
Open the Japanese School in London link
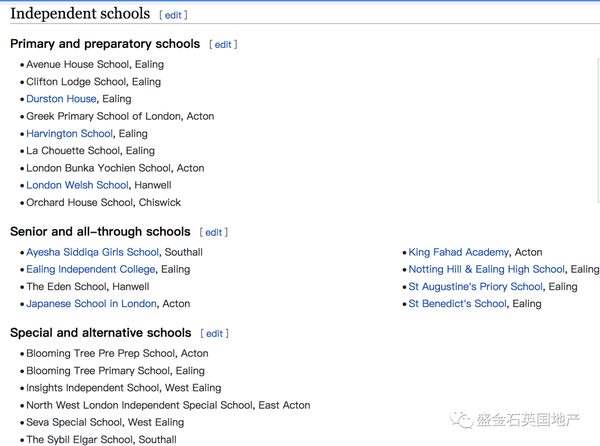[x=91, y=304]
